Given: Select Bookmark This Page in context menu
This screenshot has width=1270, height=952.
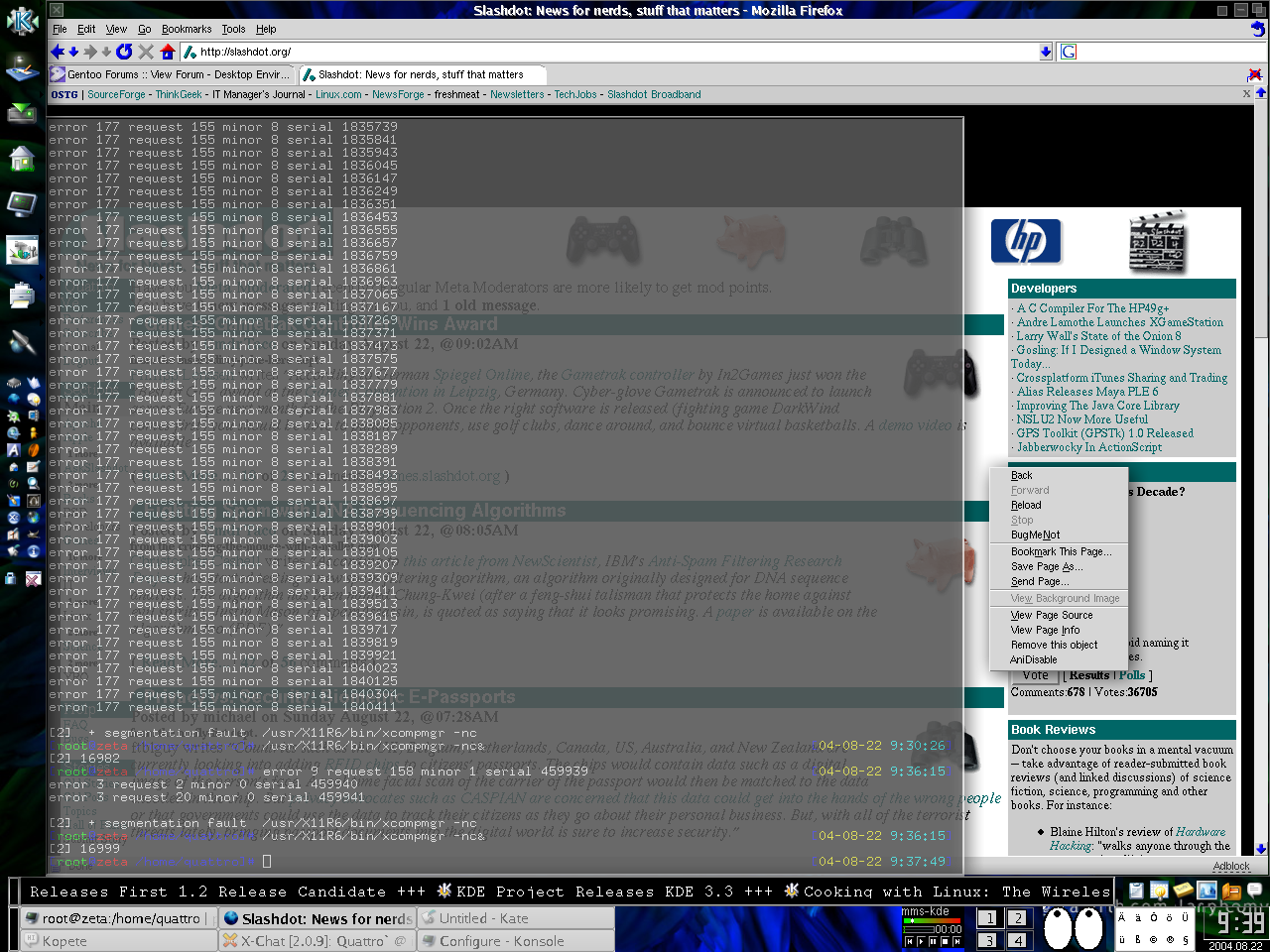Looking at the screenshot, I should click(1059, 551).
